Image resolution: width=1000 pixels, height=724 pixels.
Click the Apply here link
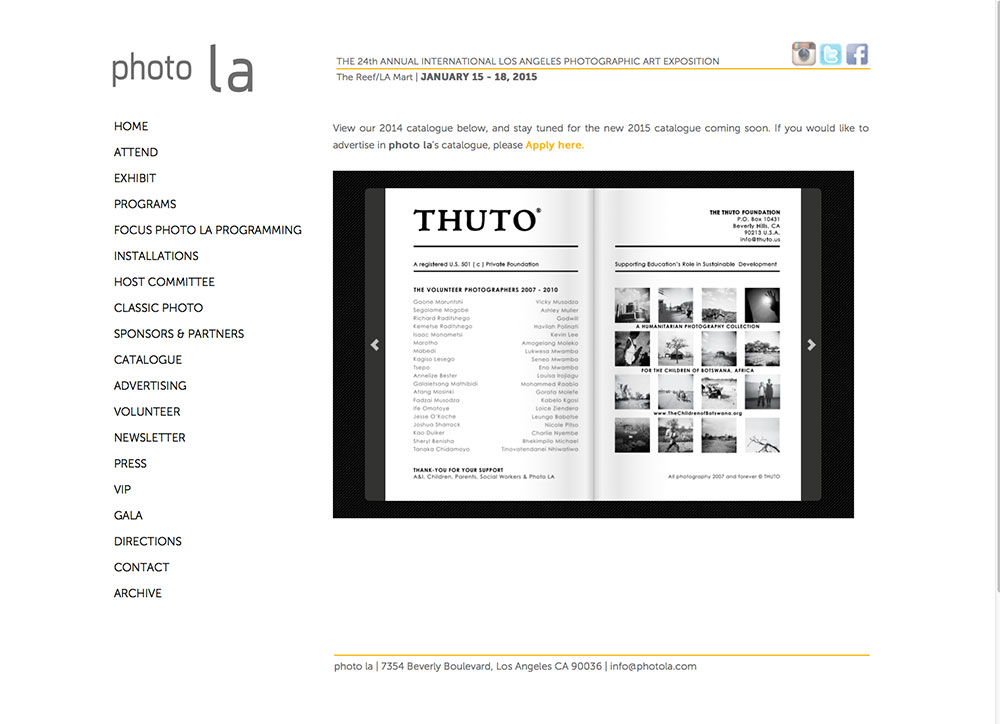(x=553, y=145)
